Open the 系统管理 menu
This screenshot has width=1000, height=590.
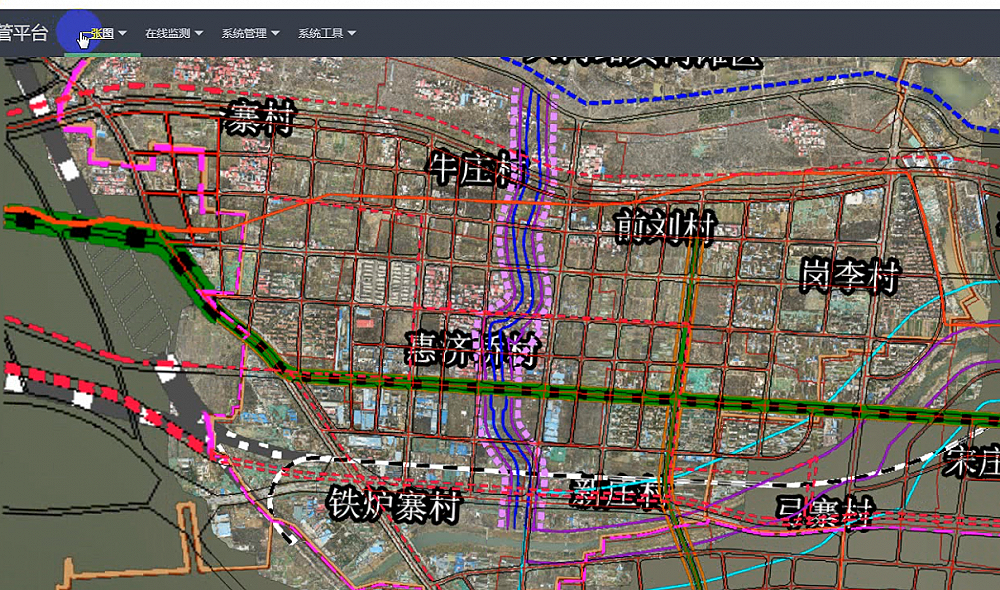[x=244, y=33]
